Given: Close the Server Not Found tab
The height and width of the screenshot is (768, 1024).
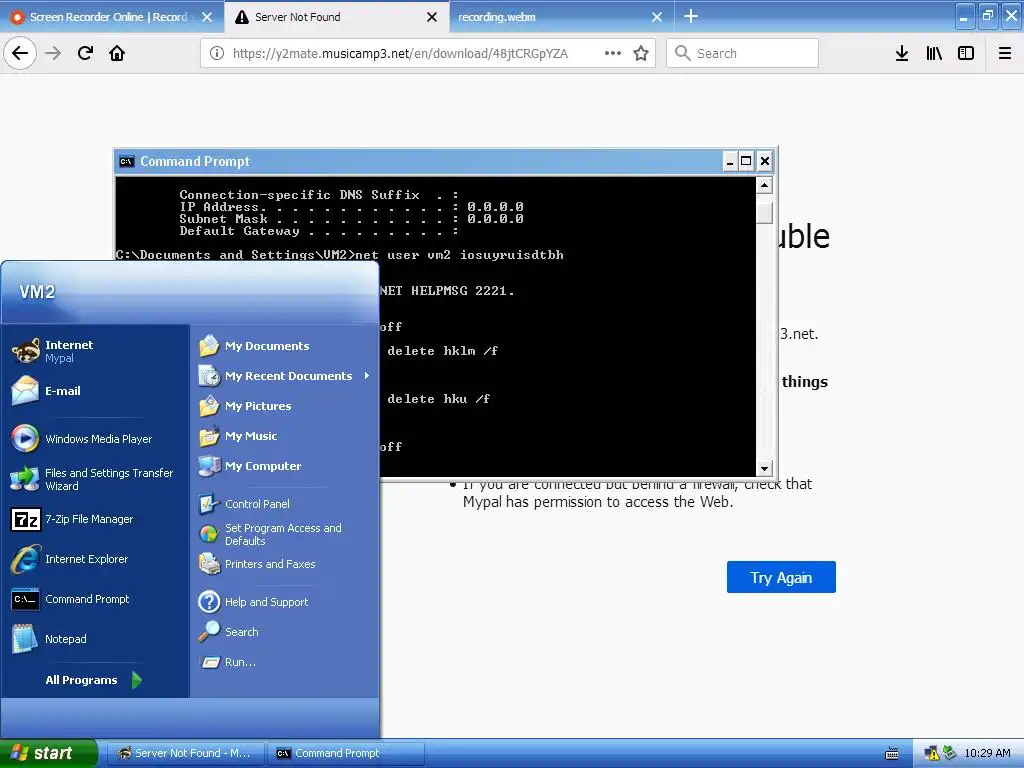Looking at the screenshot, I should [432, 17].
